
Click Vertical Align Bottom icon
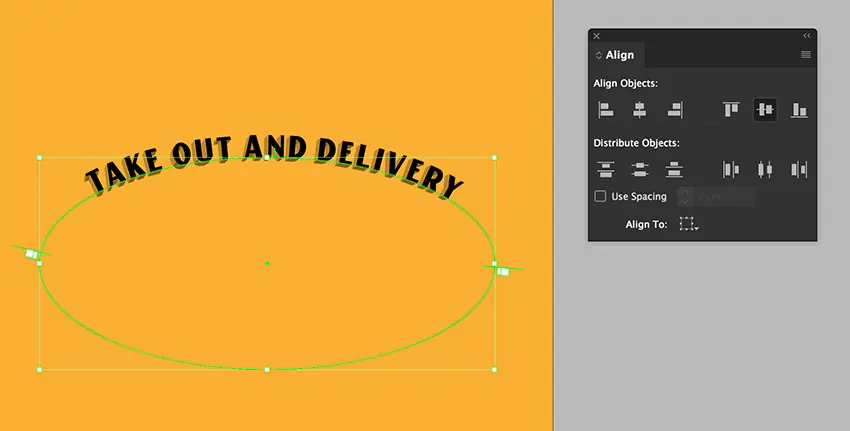799,110
